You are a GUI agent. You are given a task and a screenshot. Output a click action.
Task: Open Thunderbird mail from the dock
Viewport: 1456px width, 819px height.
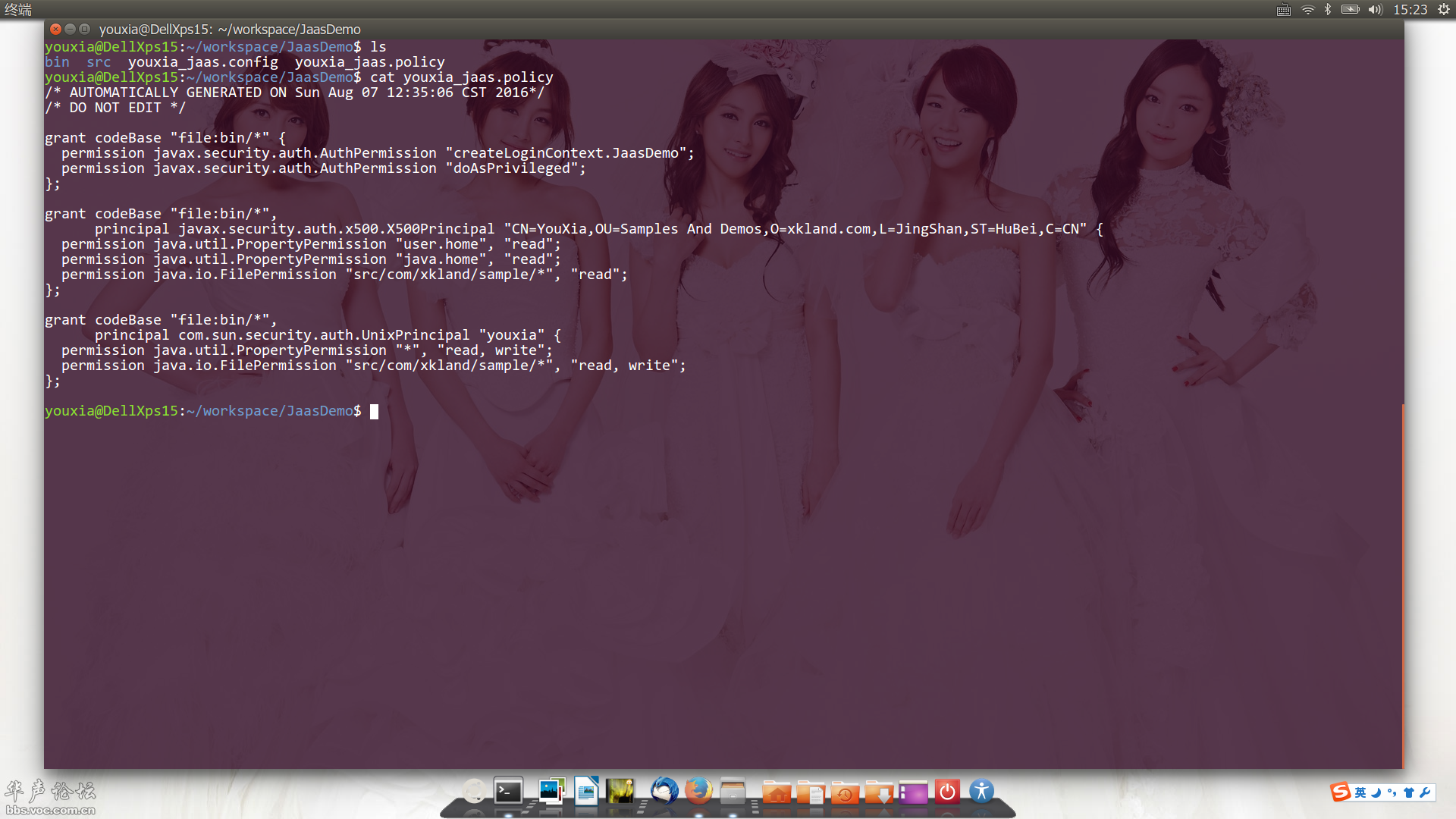click(x=664, y=791)
